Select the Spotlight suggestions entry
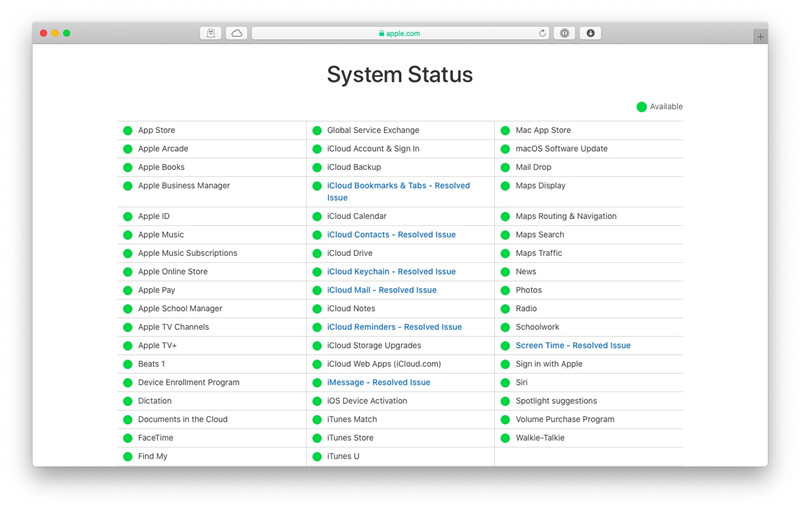This screenshot has height=509, width=800. pos(556,401)
